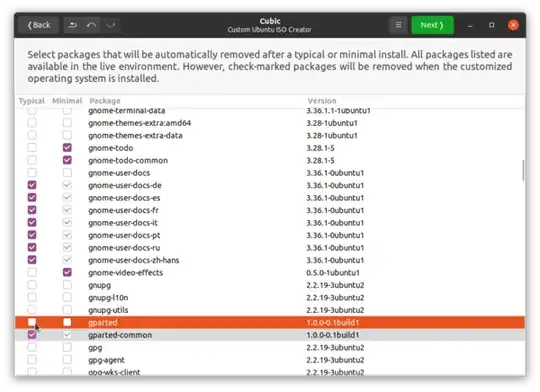This screenshot has width=540, height=392.
Task: Uncheck Typical checkbox for gnome-user-docs-it
Action: click(x=32, y=223)
